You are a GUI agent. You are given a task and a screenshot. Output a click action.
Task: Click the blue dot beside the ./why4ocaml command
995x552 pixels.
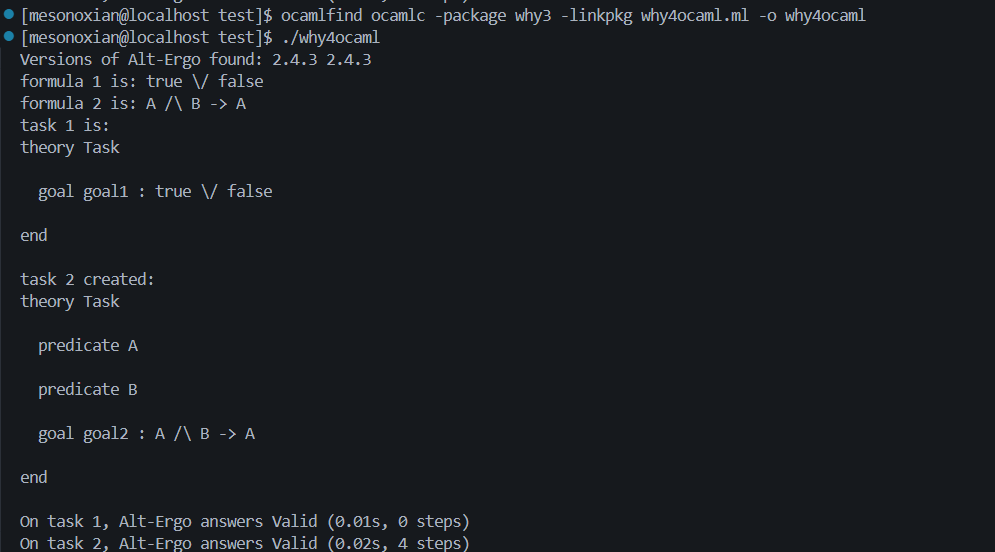click(x=8, y=37)
